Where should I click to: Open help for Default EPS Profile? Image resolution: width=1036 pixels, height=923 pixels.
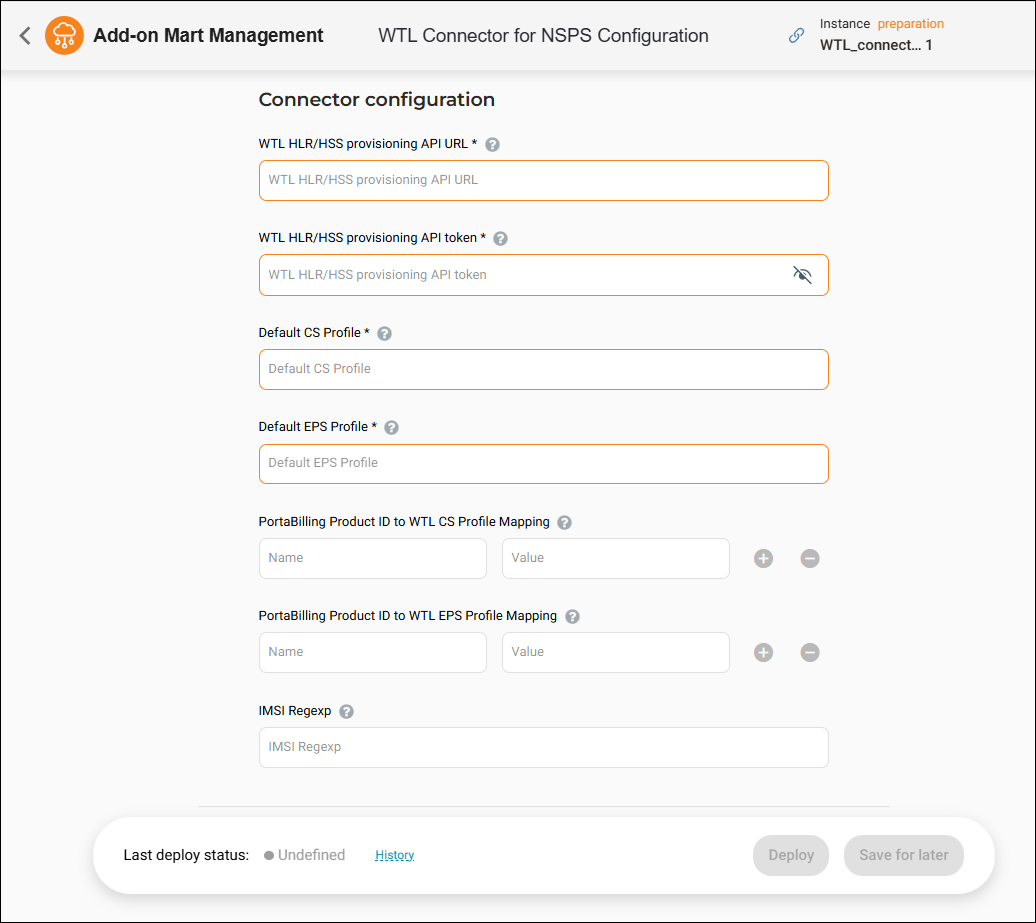point(391,427)
